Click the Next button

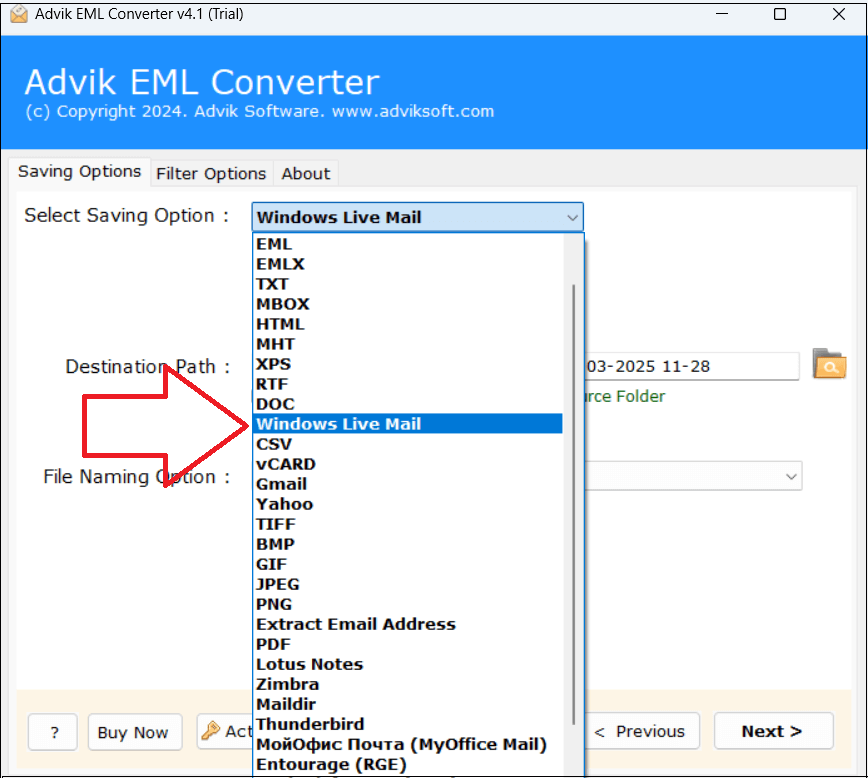coord(773,731)
